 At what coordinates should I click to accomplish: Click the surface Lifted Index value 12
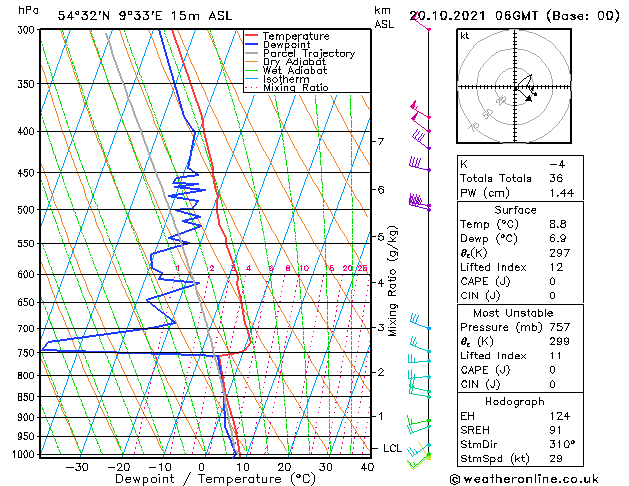(556, 267)
